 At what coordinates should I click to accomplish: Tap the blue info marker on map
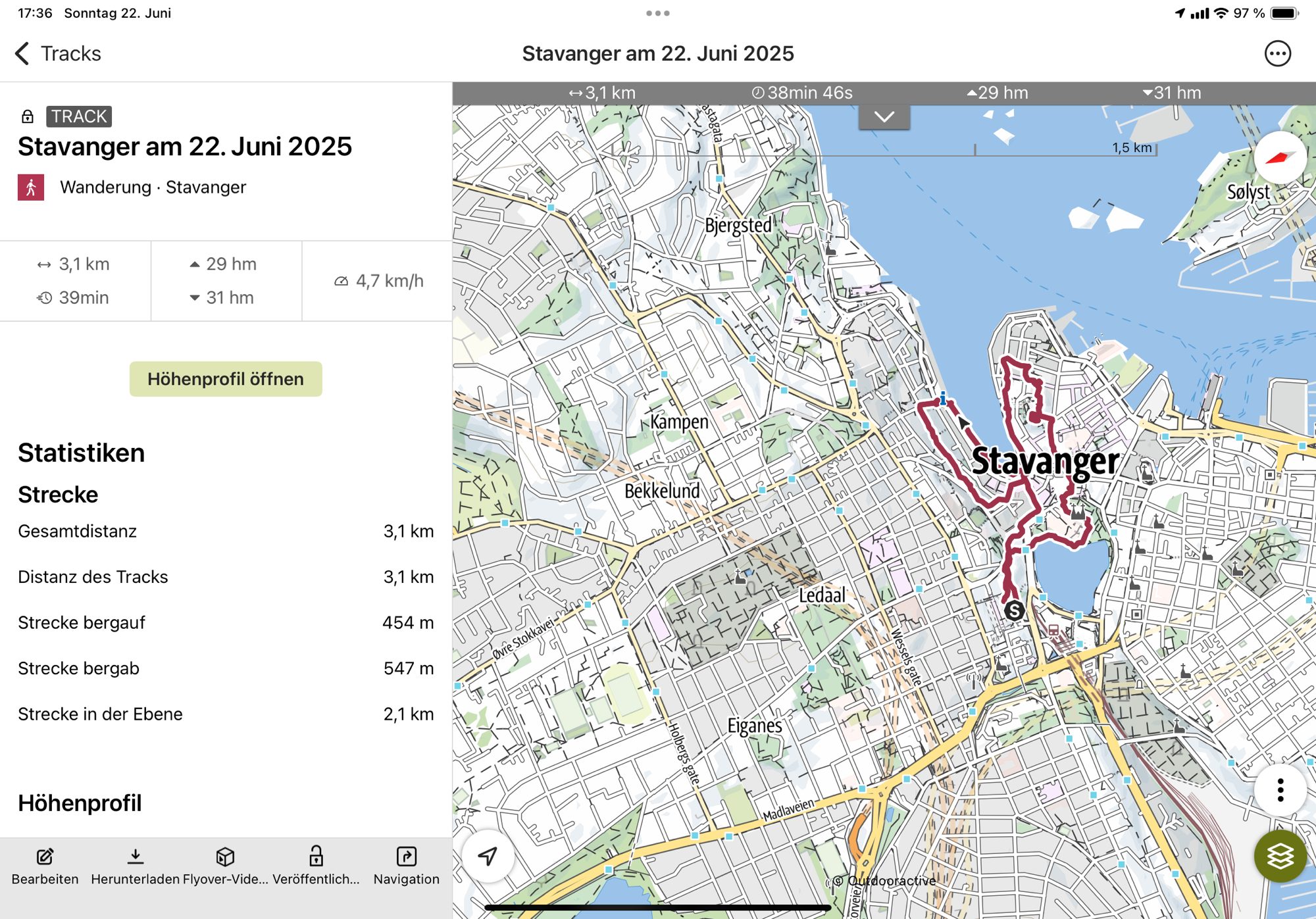(942, 398)
